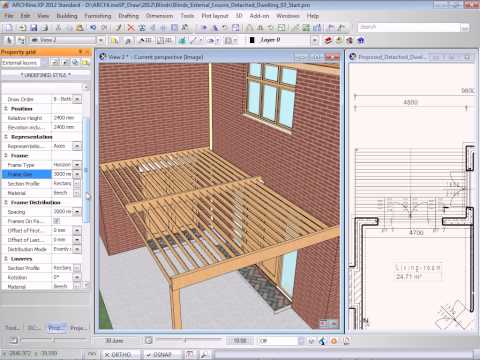
Task: Open the Building menu
Action: (67, 16)
